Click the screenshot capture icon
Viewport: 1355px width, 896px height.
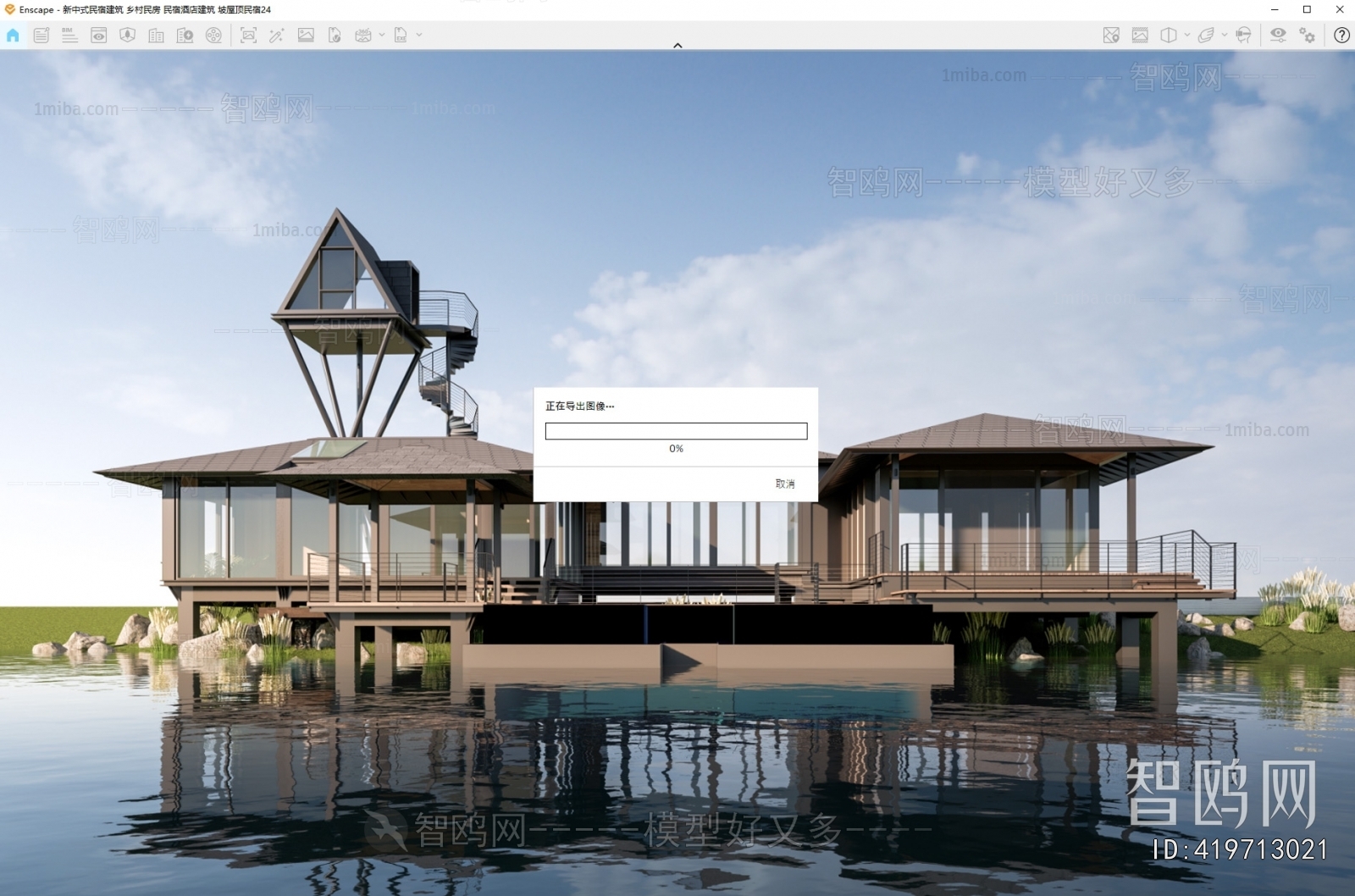click(248, 35)
